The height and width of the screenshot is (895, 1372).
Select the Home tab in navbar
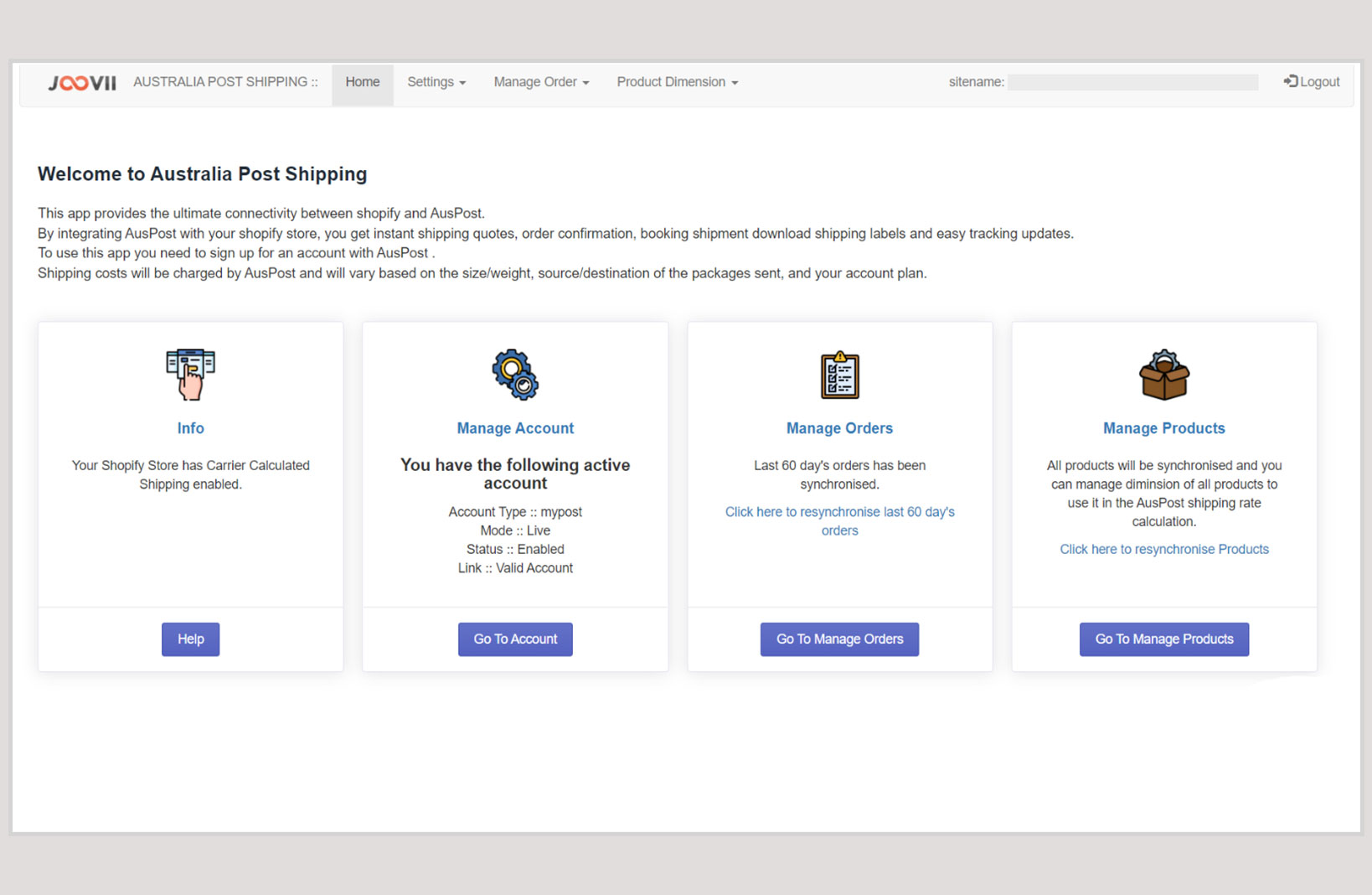point(362,82)
